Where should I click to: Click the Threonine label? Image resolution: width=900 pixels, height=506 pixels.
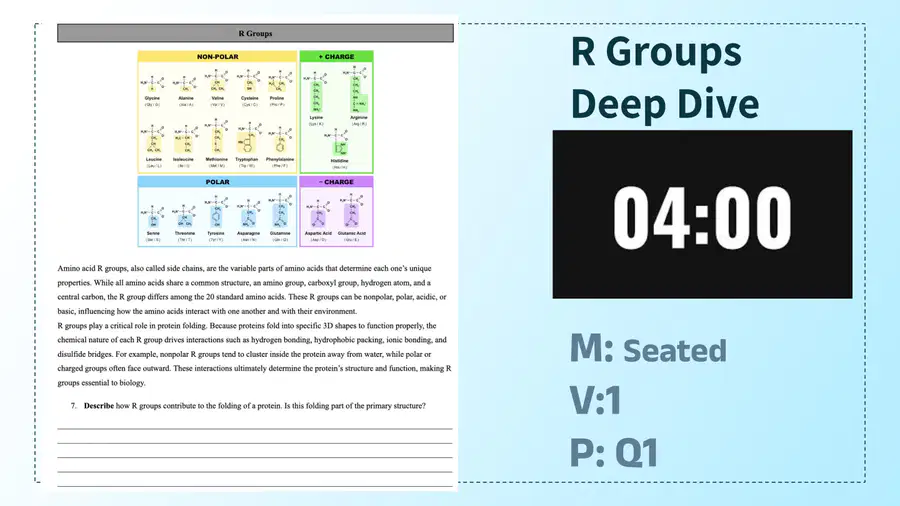(185, 233)
